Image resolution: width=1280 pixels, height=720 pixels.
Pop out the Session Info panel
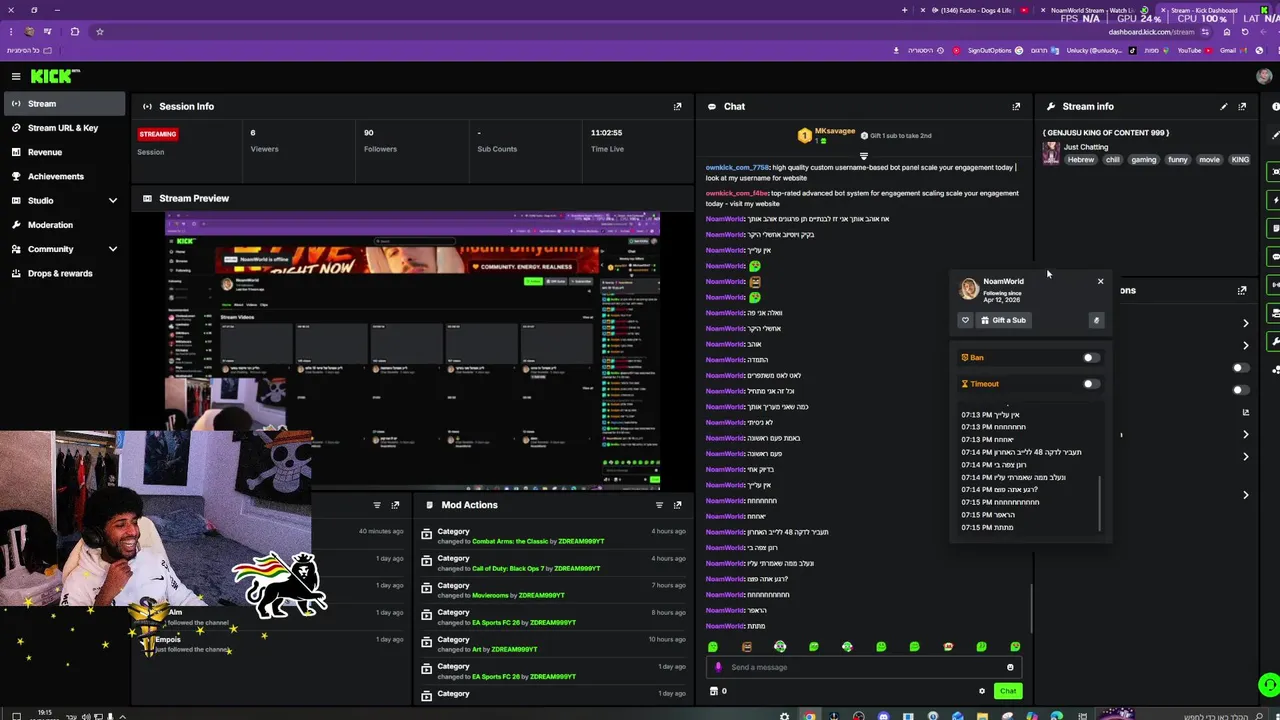pos(677,106)
